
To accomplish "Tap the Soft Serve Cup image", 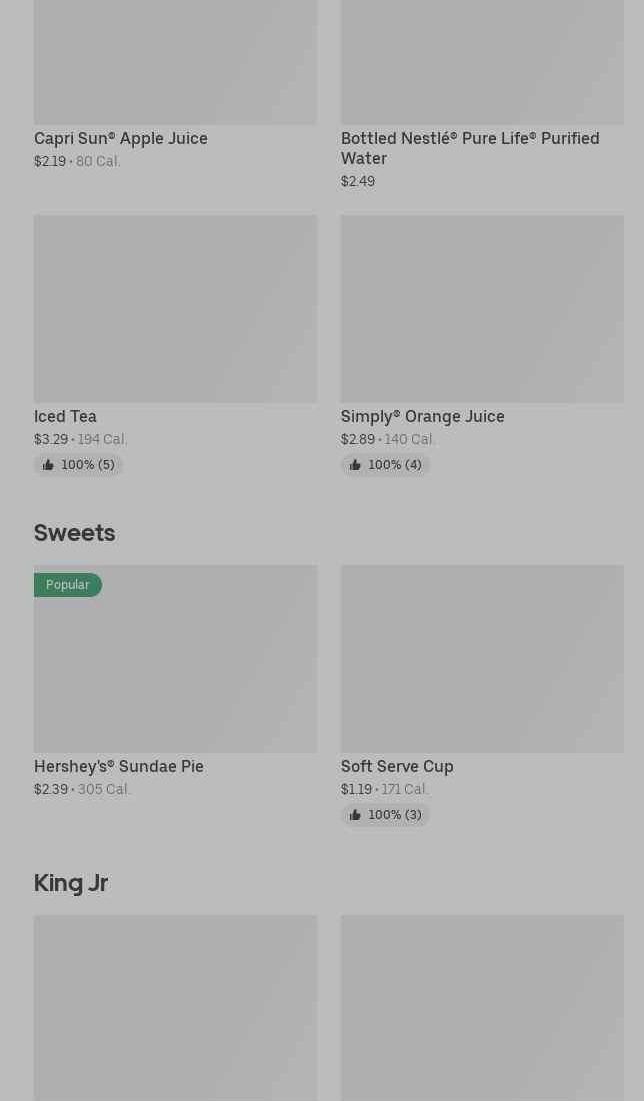I will [x=482, y=659].
